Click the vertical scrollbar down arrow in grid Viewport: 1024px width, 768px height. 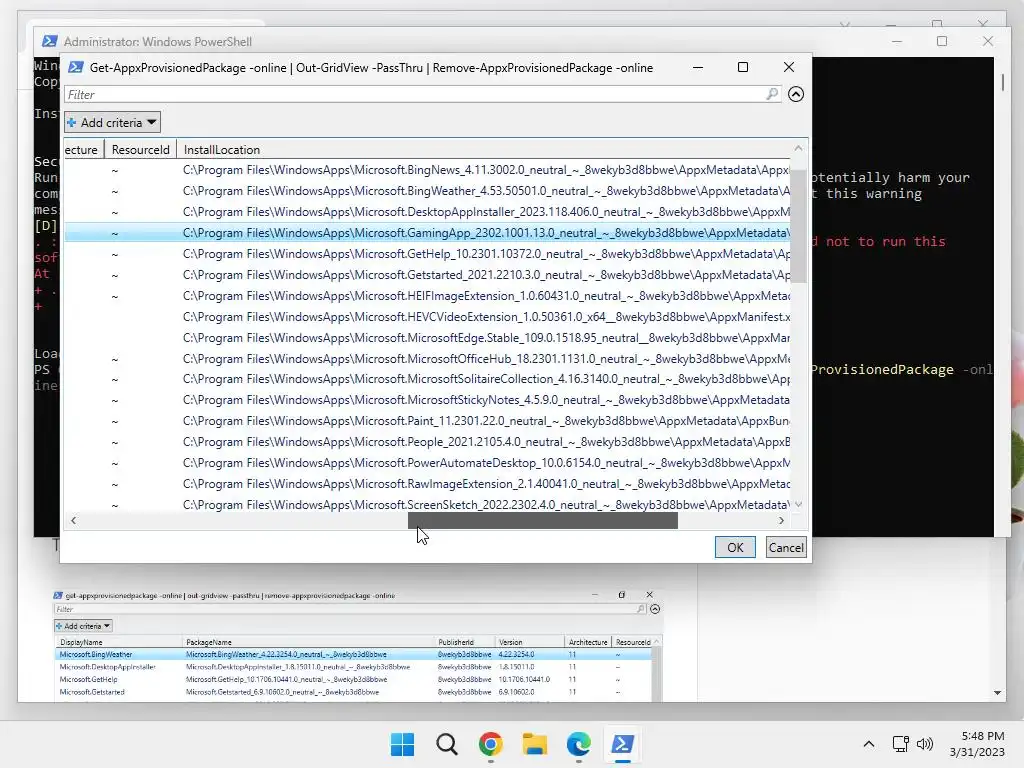point(798,504)
